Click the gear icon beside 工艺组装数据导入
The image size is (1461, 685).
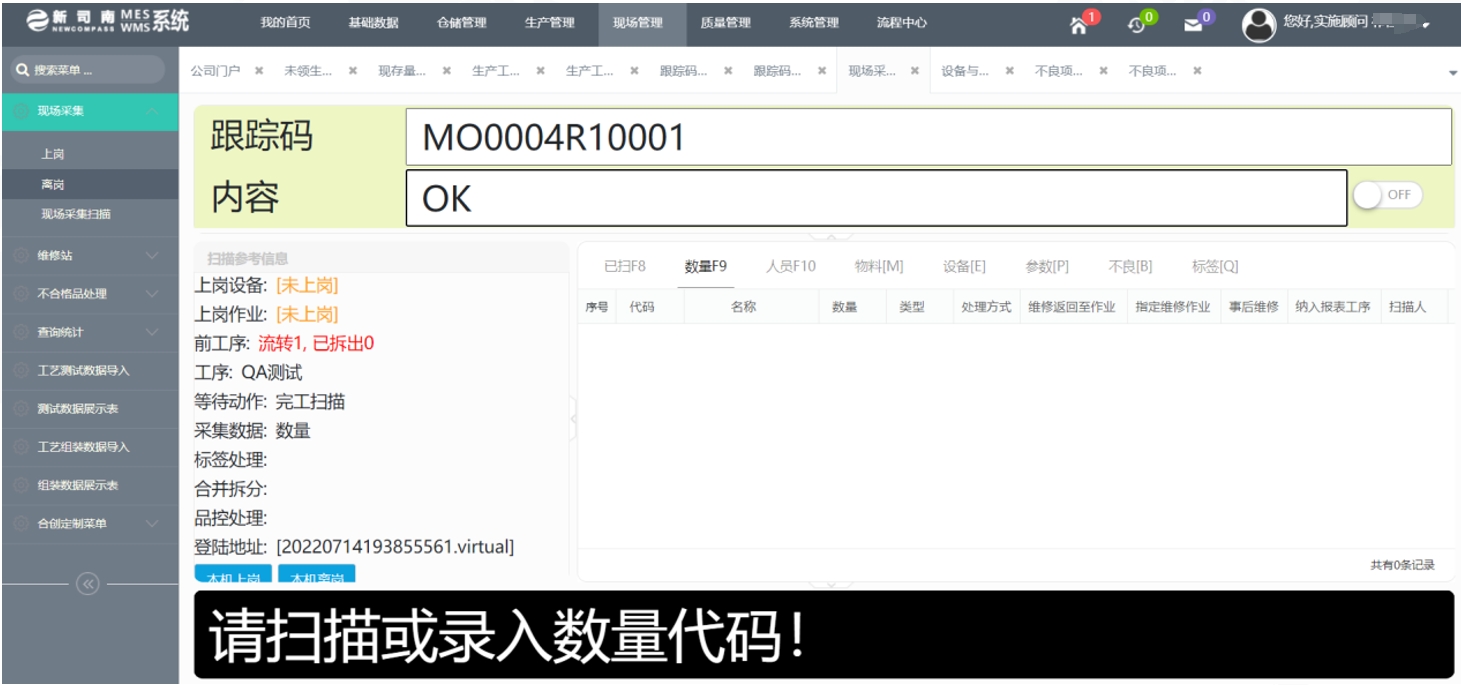click(x=21, y=447)
